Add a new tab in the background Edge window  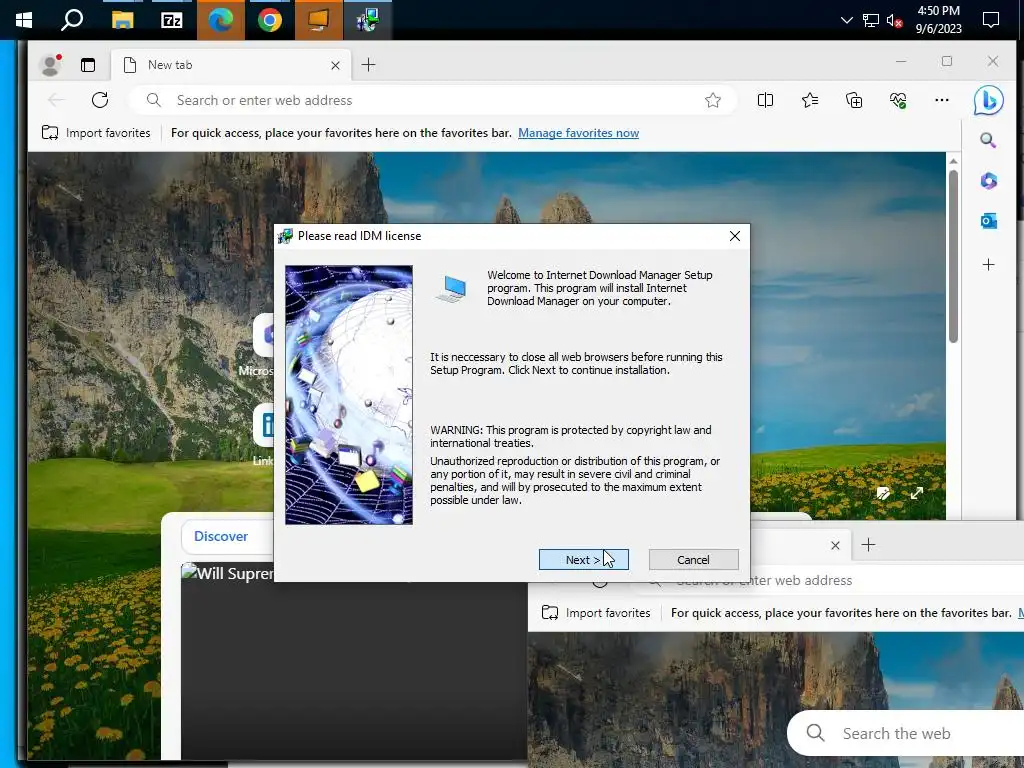[868, 545]
